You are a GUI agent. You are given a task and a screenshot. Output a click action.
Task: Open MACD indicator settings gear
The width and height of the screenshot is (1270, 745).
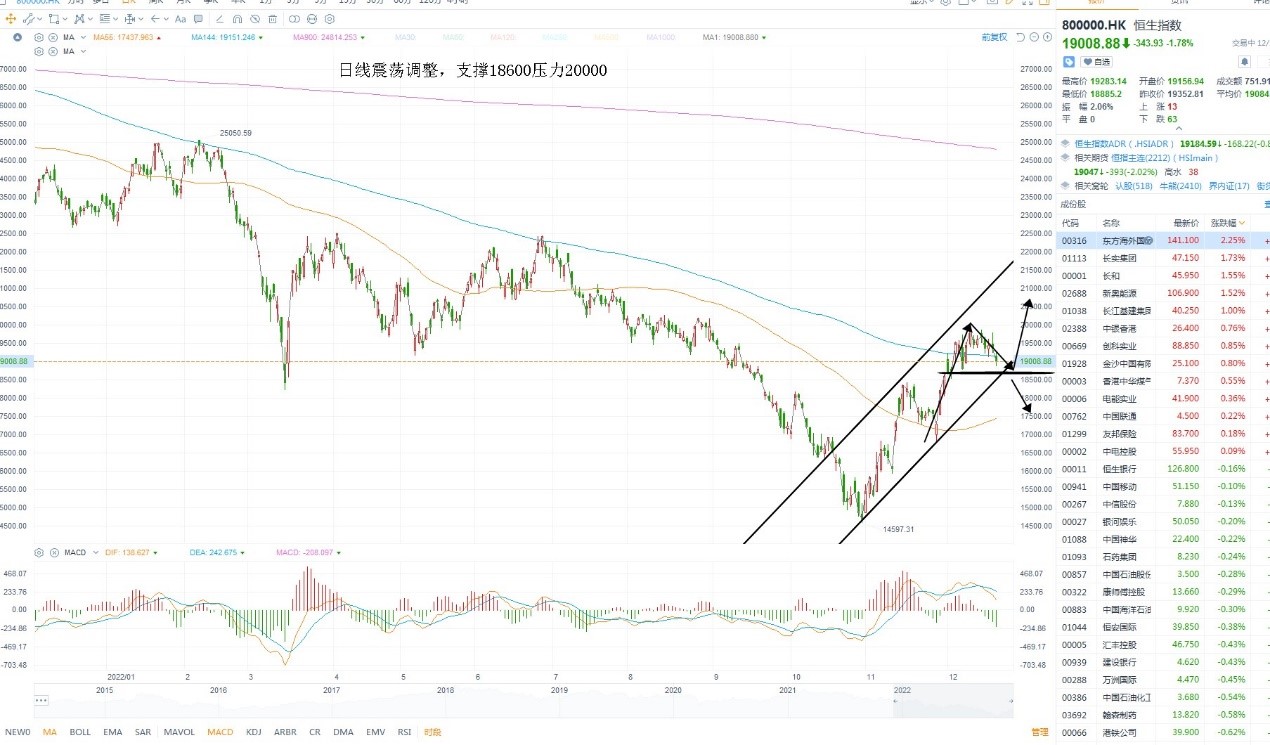pyautogui.click(x=39, y=552)
